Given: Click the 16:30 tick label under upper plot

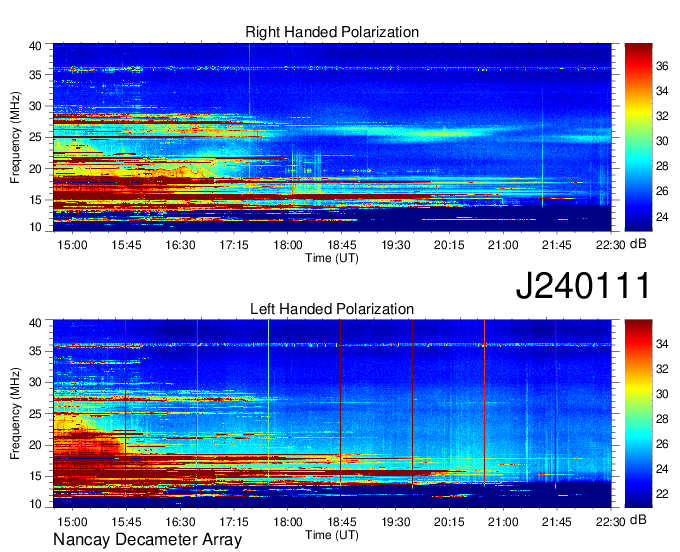Looking at the screenshot, I should (x=180, y=245).
